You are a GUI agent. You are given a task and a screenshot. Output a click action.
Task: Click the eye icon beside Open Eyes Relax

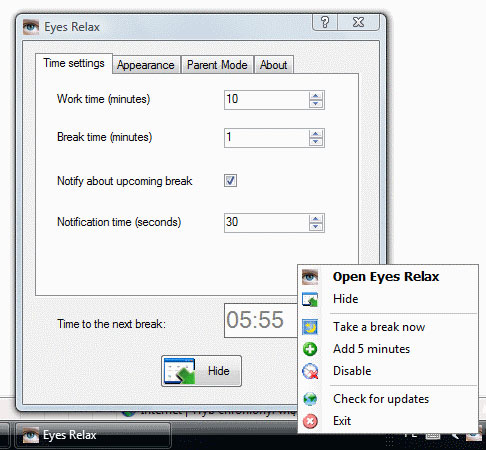pos(310,277)
